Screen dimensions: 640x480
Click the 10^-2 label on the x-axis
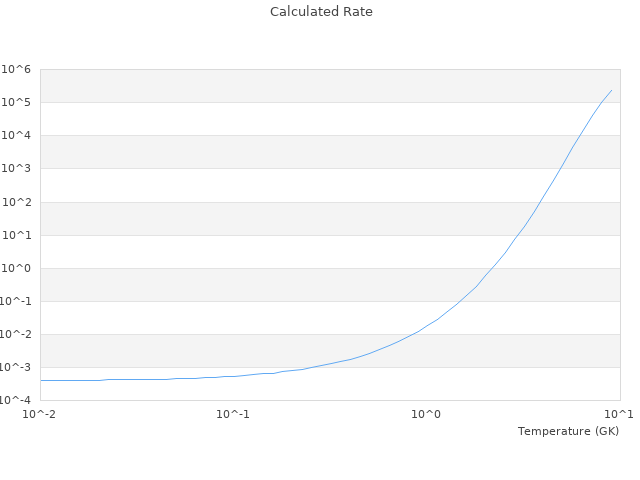40,414
